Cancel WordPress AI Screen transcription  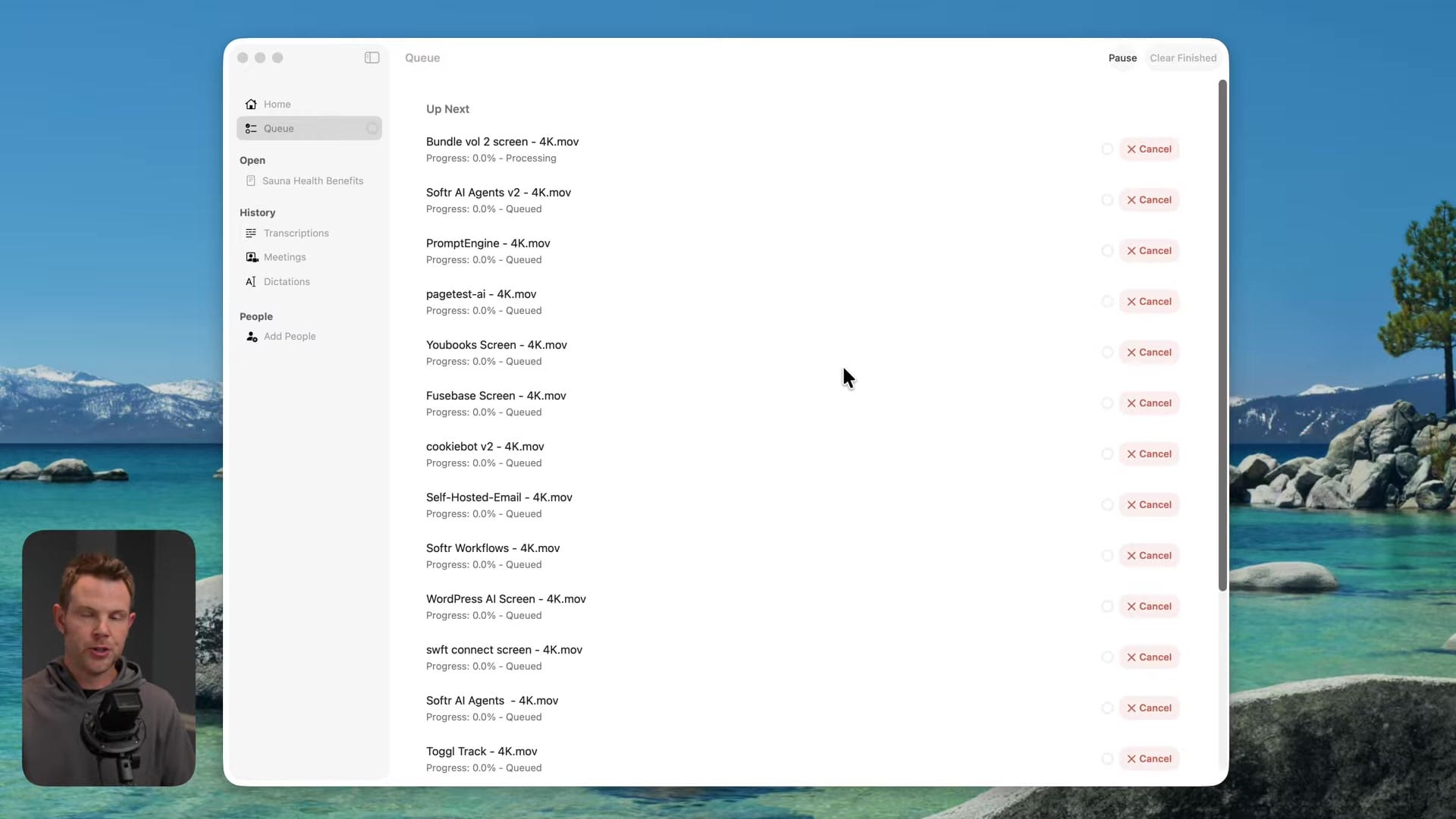pyautogui.click(x=1149, y=606)
